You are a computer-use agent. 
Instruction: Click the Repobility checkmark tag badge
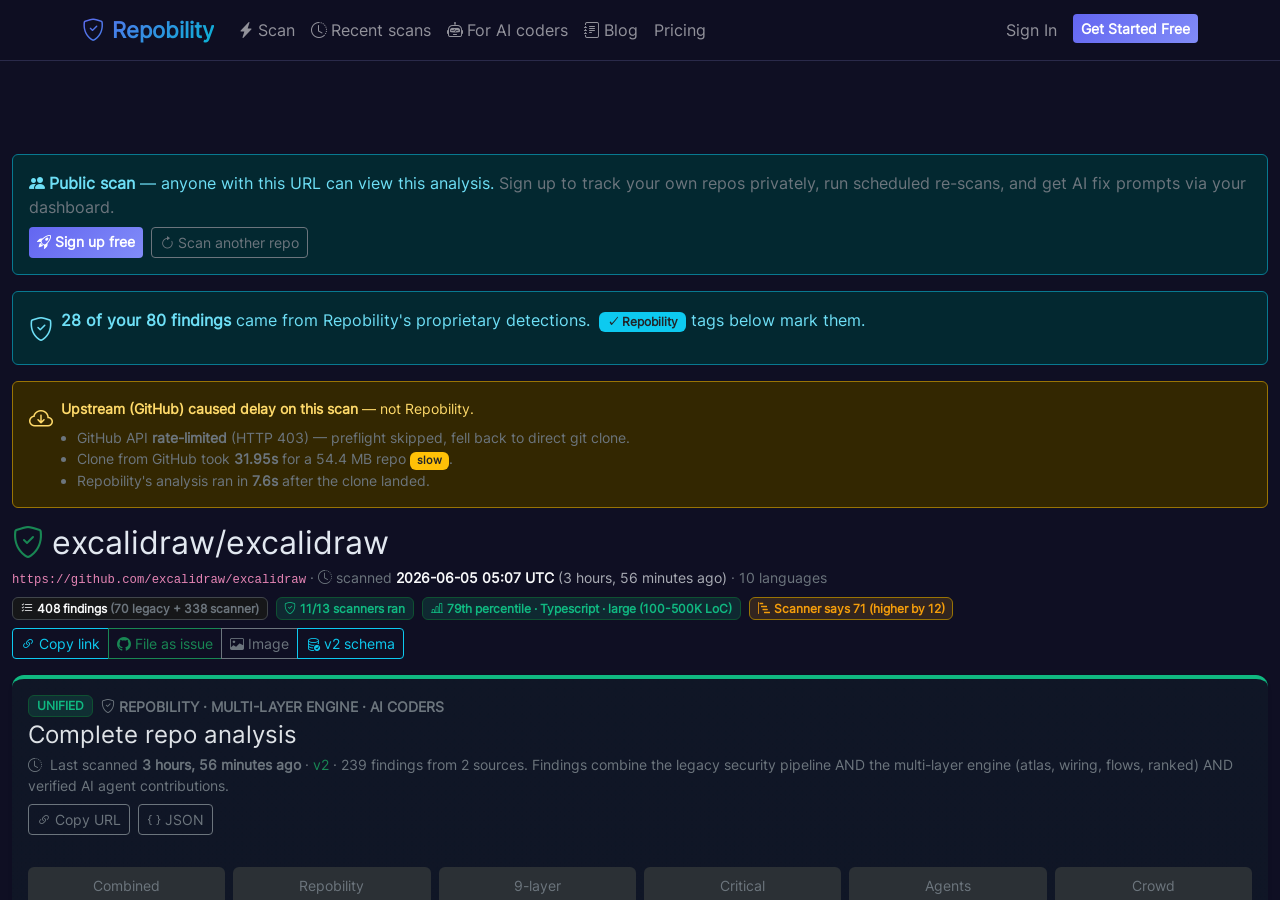coord(642,321)
